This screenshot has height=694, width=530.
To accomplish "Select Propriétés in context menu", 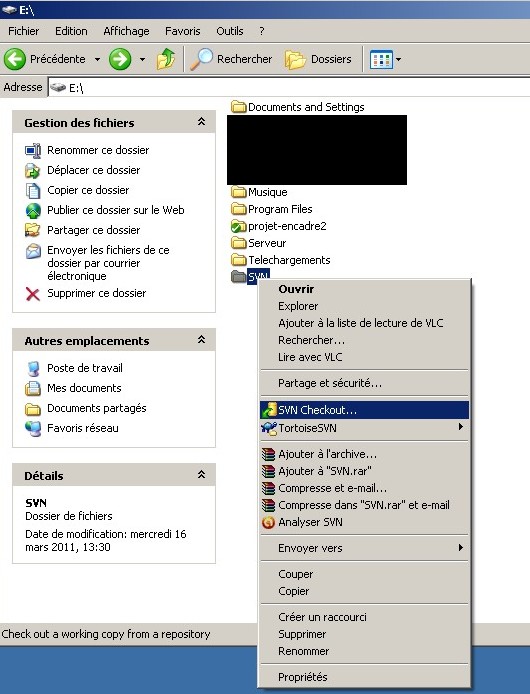I will tap(364, 677).
